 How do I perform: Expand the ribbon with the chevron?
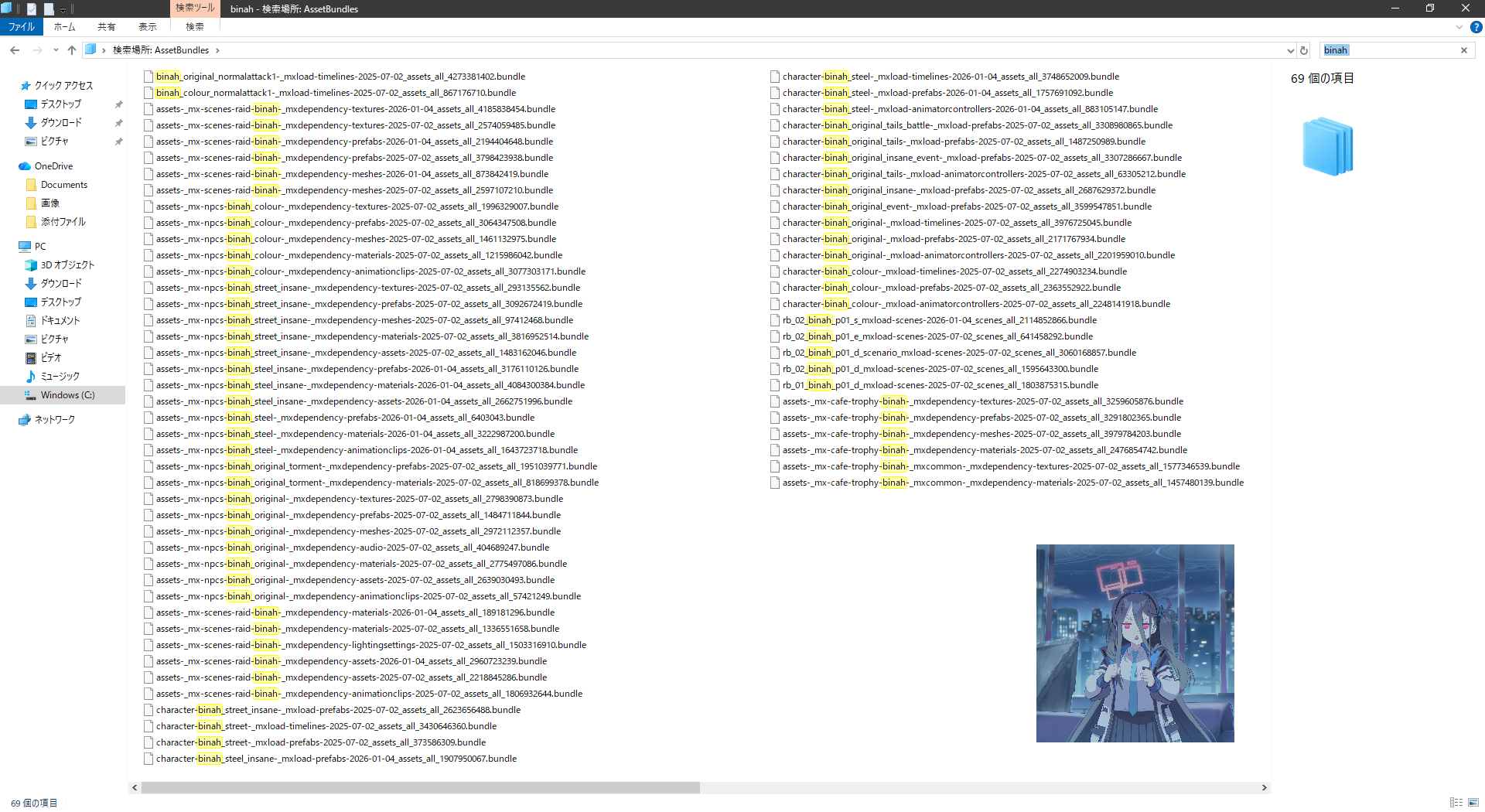tap(1459, 27)
